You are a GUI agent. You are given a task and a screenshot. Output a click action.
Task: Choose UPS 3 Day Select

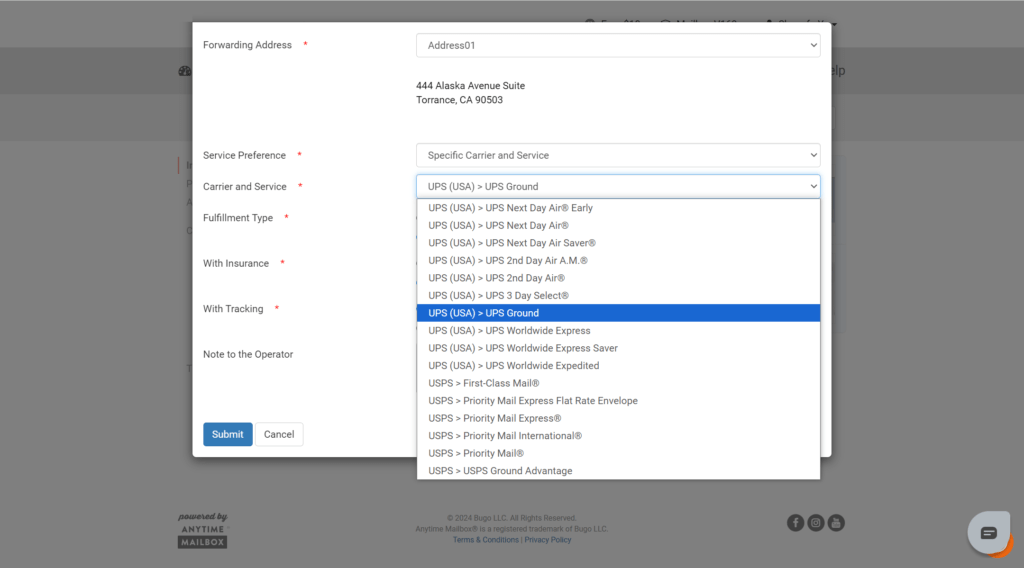[x=618, y=296]
